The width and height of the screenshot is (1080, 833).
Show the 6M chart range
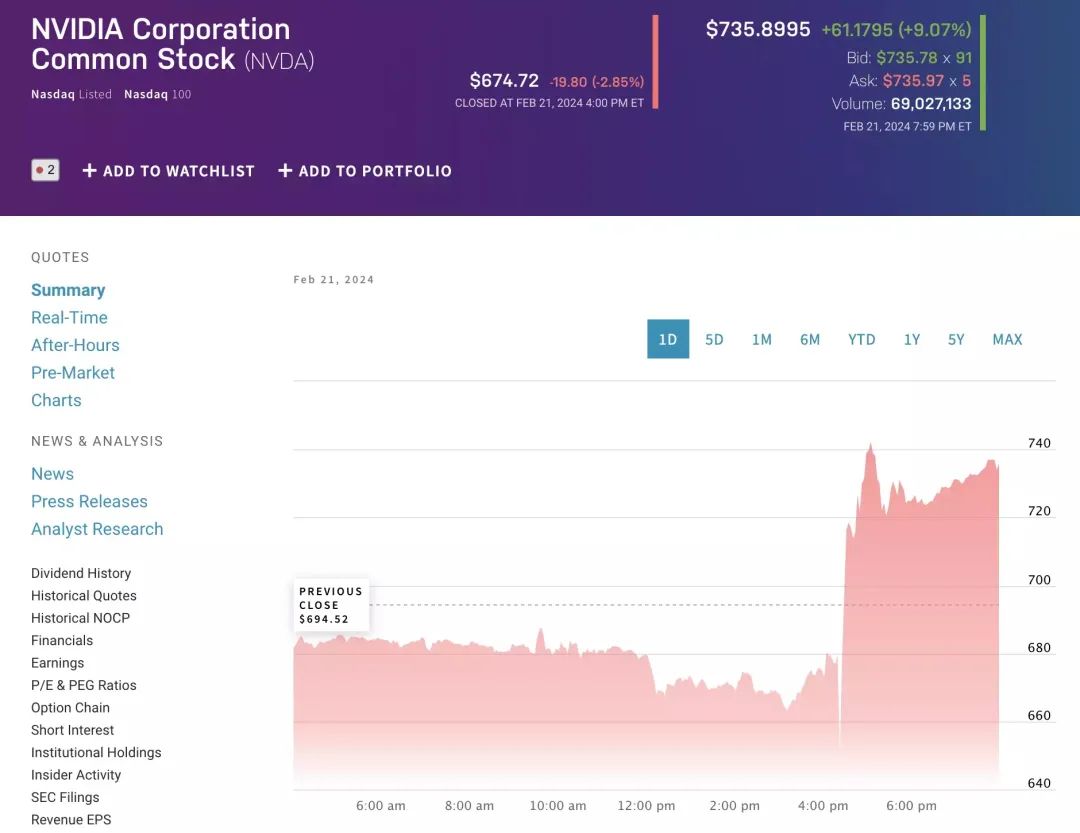click(810, 339)
